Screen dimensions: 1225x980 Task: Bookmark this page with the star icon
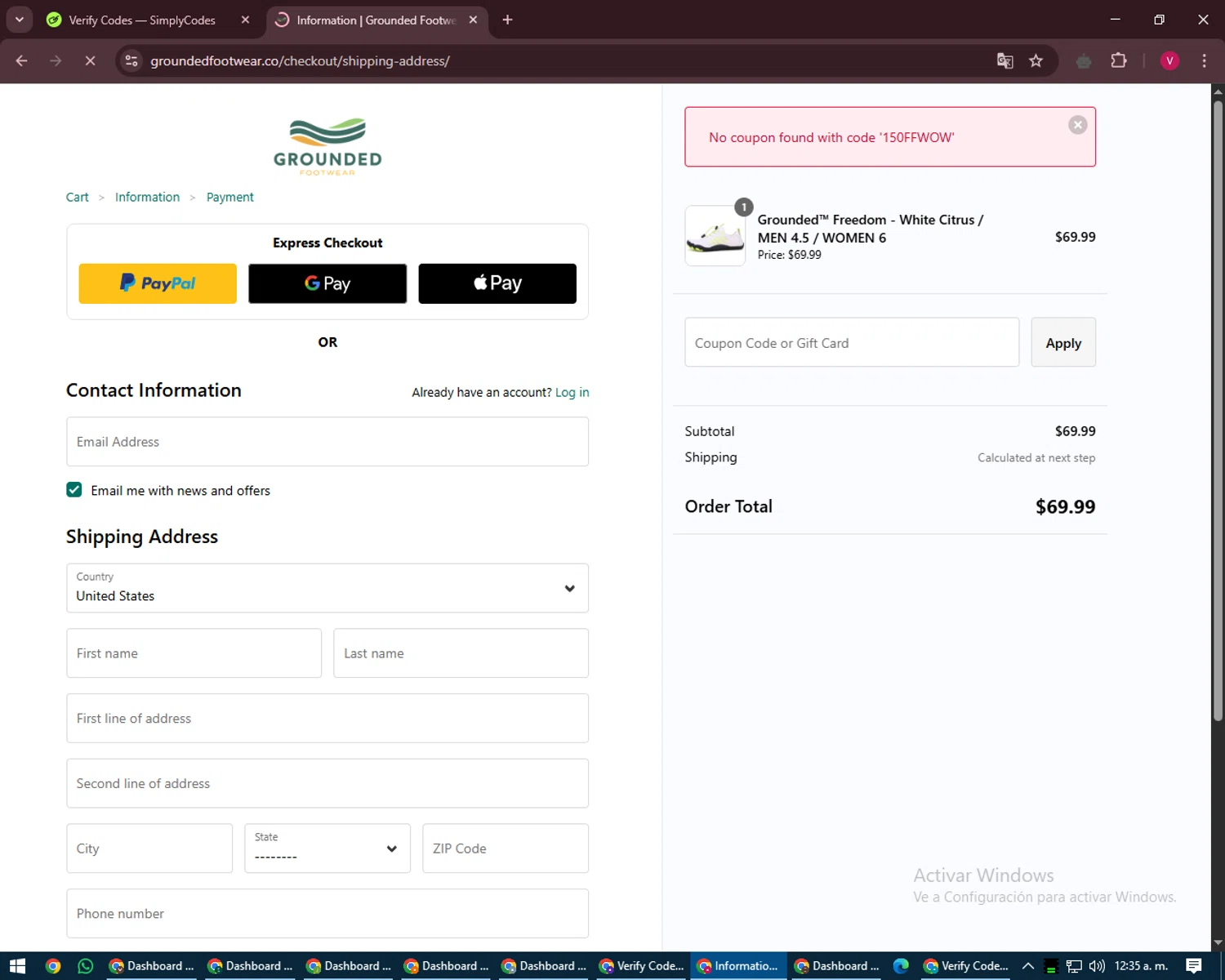point(1036,60)
